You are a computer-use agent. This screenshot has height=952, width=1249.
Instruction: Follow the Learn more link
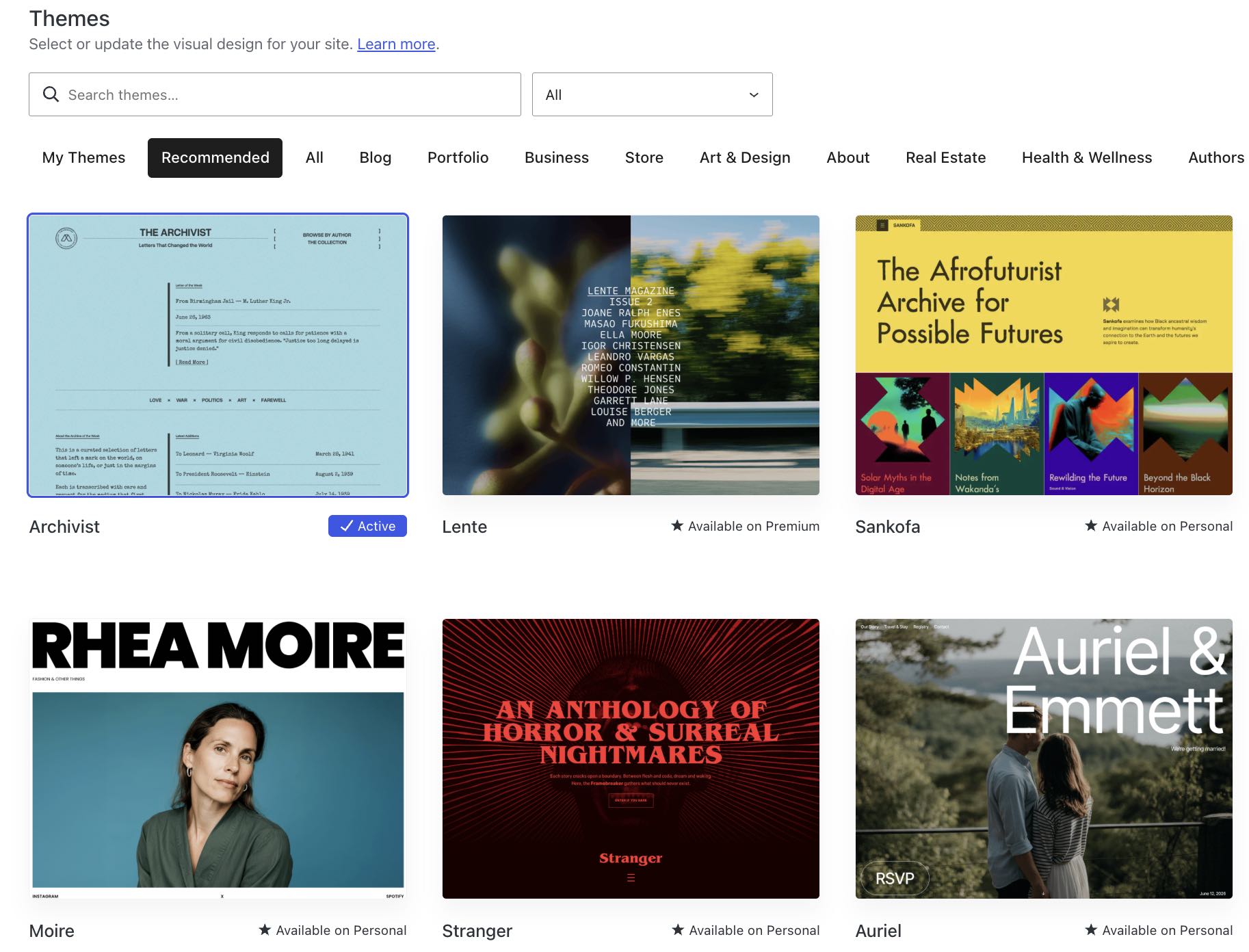(396, 44)
